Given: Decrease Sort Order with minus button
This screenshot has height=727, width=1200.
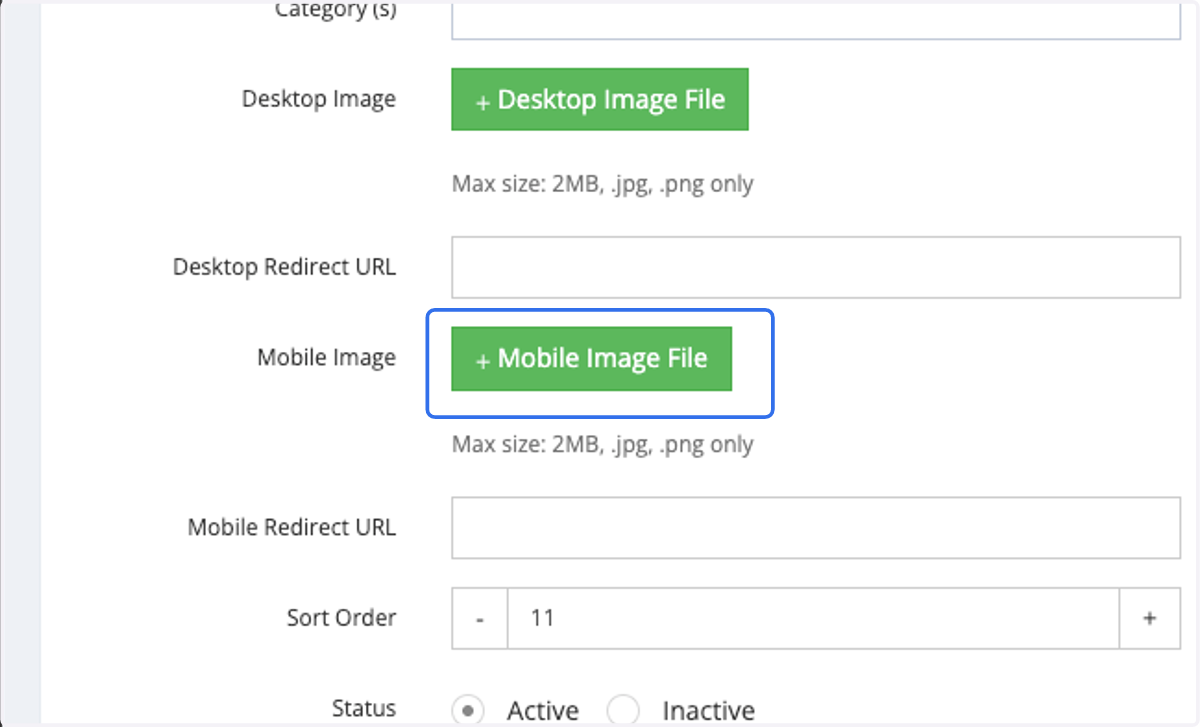Looking at the screenshot, I should click(480, 618).
